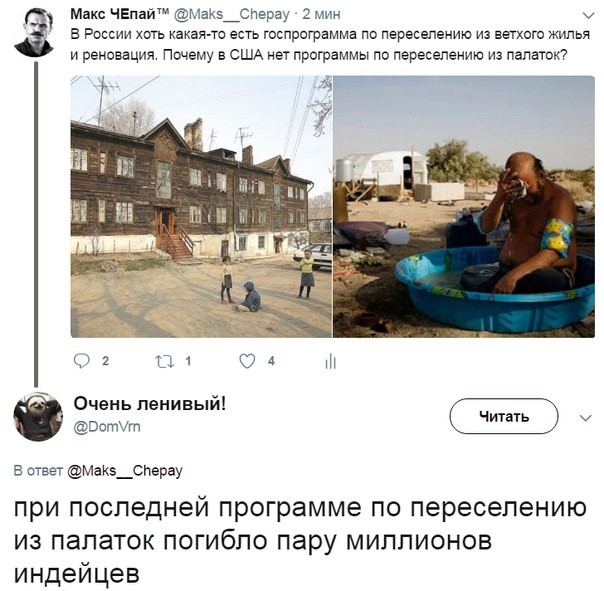This screenshot has width=604, height=591.
Task: Open the photo of man in pool
Action: [x=464, y=207]
